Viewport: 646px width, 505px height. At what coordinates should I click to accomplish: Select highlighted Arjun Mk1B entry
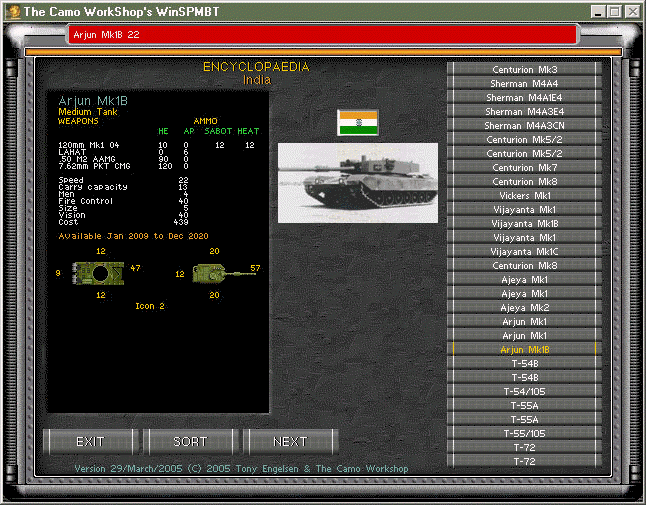[524, 350]
